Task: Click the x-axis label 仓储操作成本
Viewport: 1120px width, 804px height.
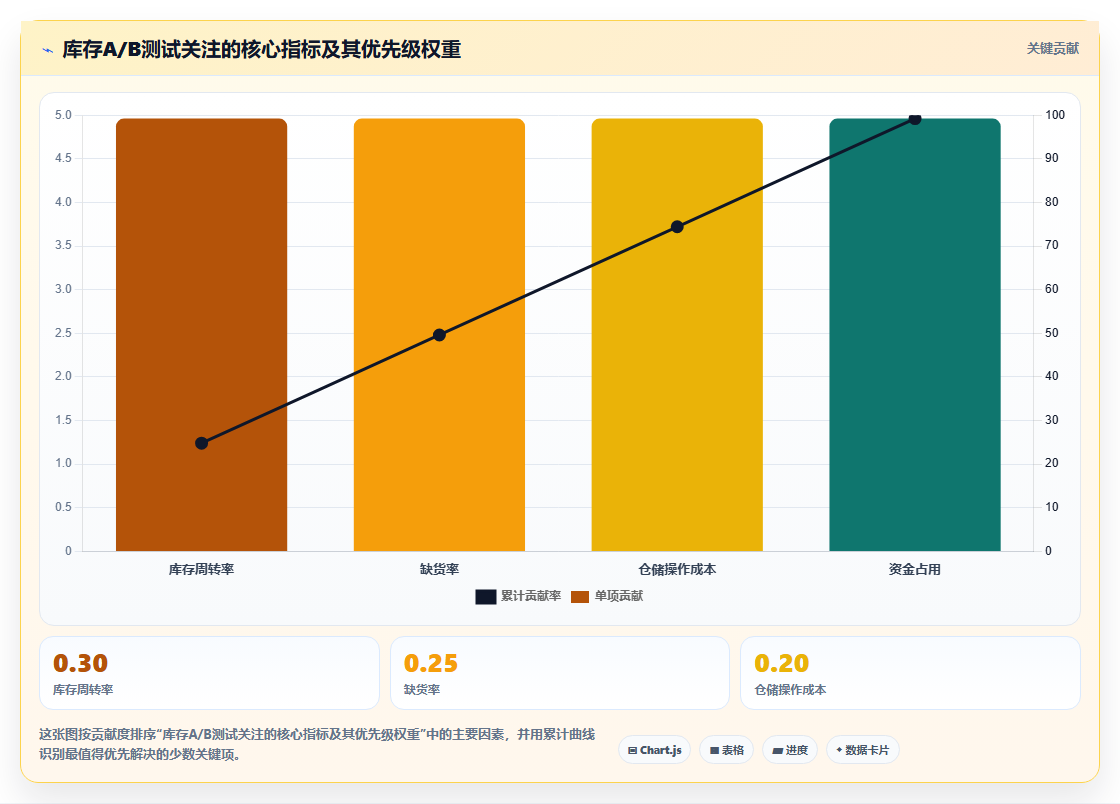Action: tap(677, 569)
